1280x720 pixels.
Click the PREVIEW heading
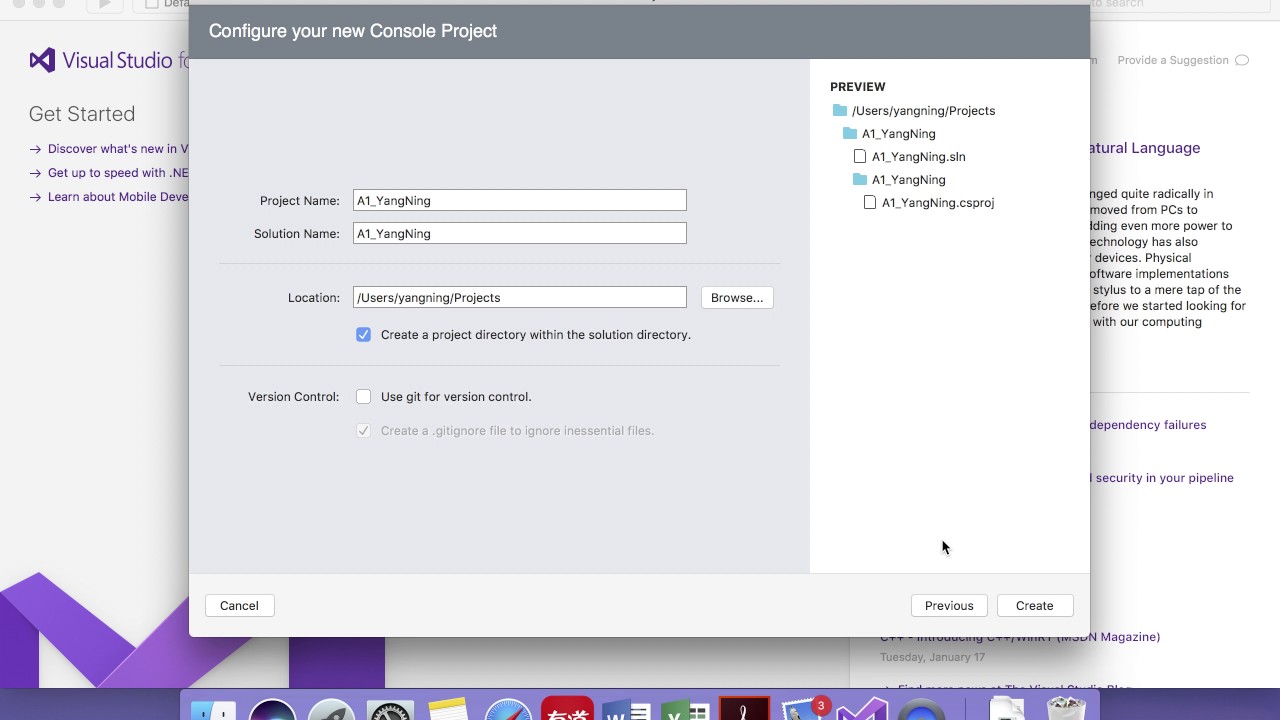pos(857,87)
